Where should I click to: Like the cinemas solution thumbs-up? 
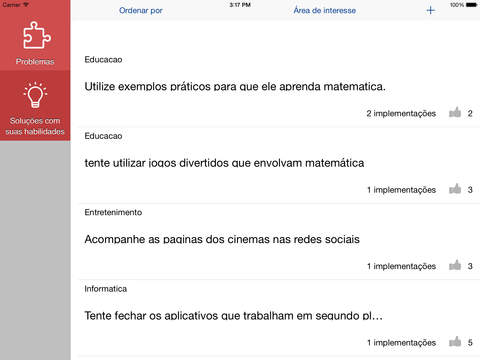[455, 265]
